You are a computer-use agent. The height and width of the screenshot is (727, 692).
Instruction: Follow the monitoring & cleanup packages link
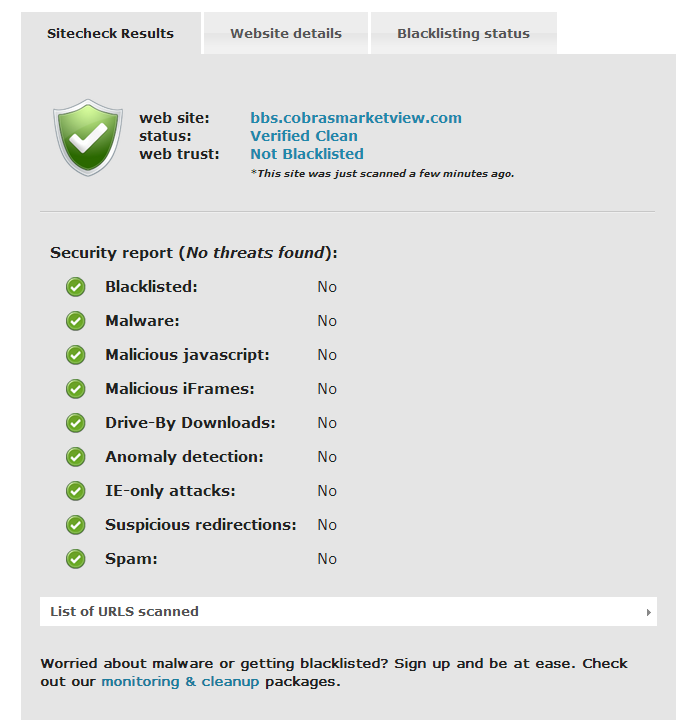pyautogui.click(x=180, y=682)
